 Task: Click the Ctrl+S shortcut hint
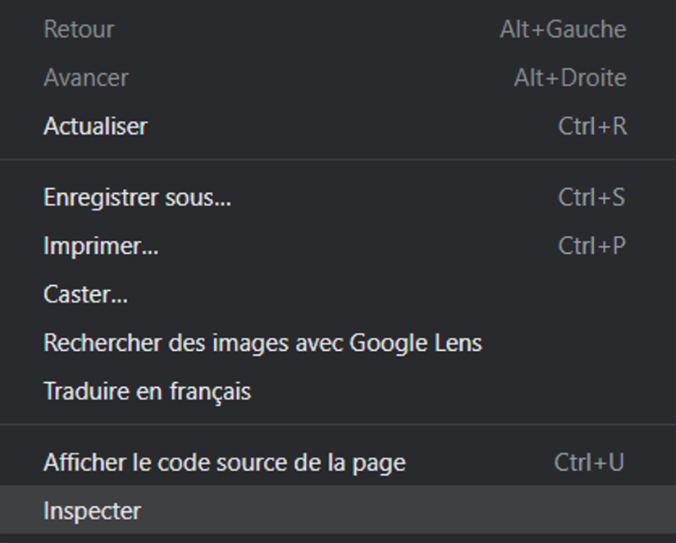(592, 198)
